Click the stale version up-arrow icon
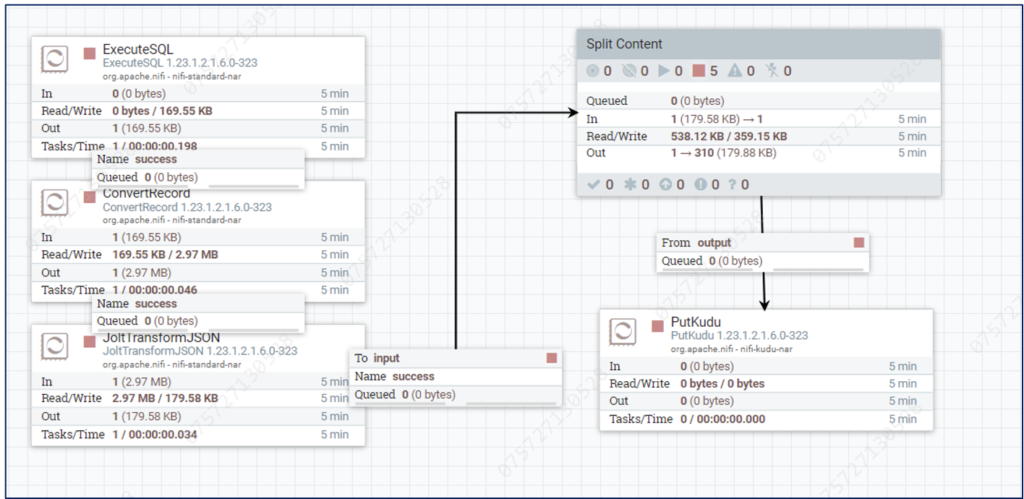1024x499 pixels. tap(665, 184)
